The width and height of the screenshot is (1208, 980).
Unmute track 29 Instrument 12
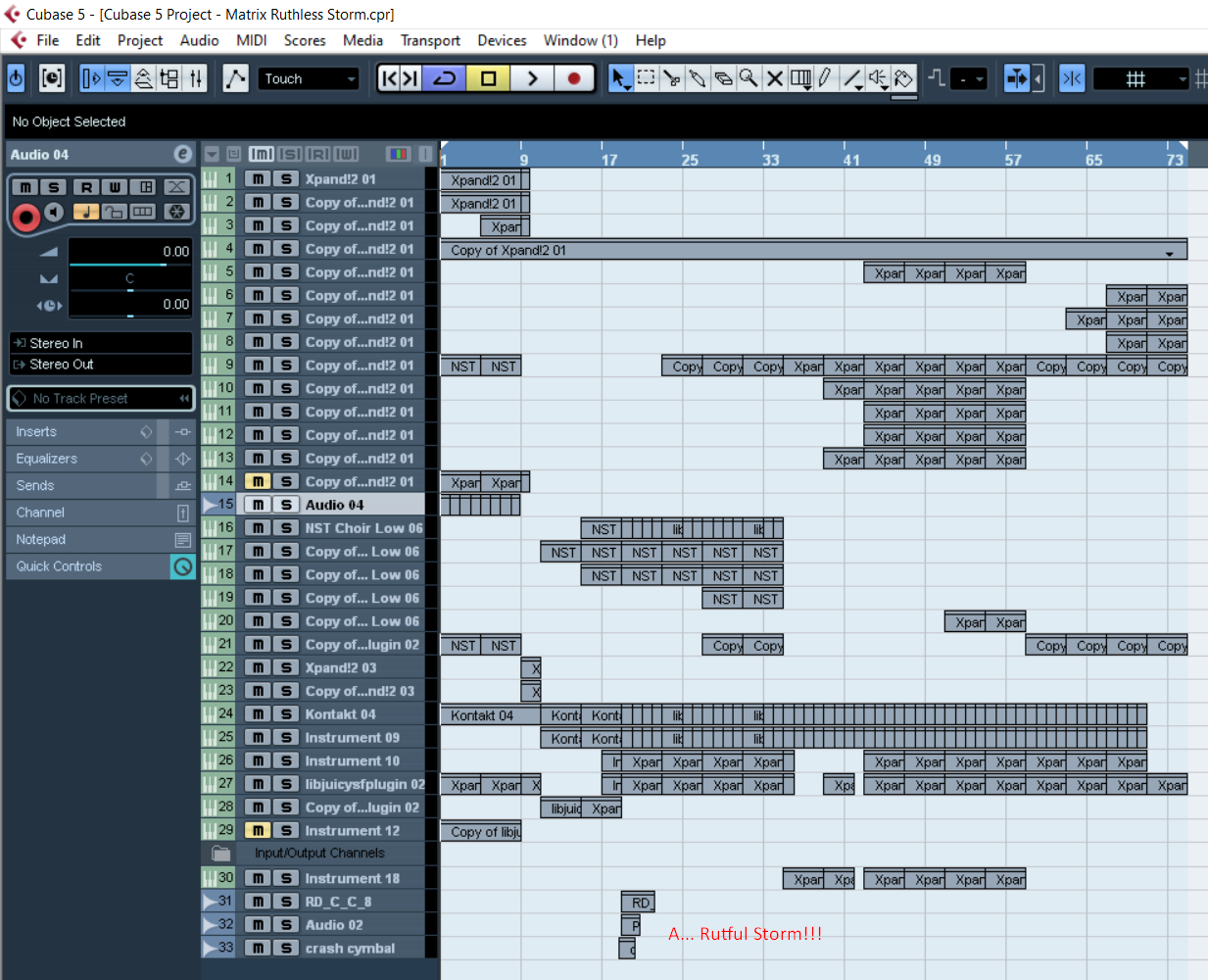258,830
